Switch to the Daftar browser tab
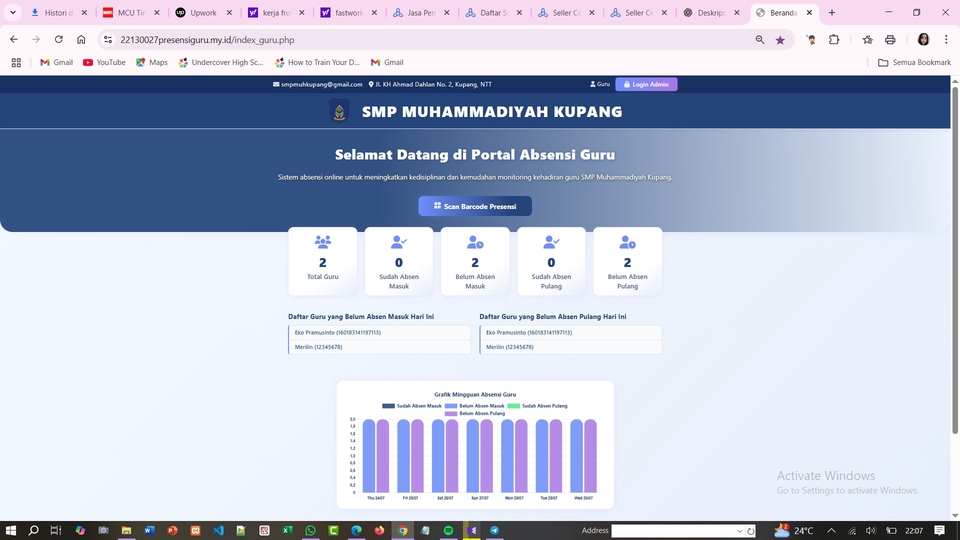 [489, 13]
